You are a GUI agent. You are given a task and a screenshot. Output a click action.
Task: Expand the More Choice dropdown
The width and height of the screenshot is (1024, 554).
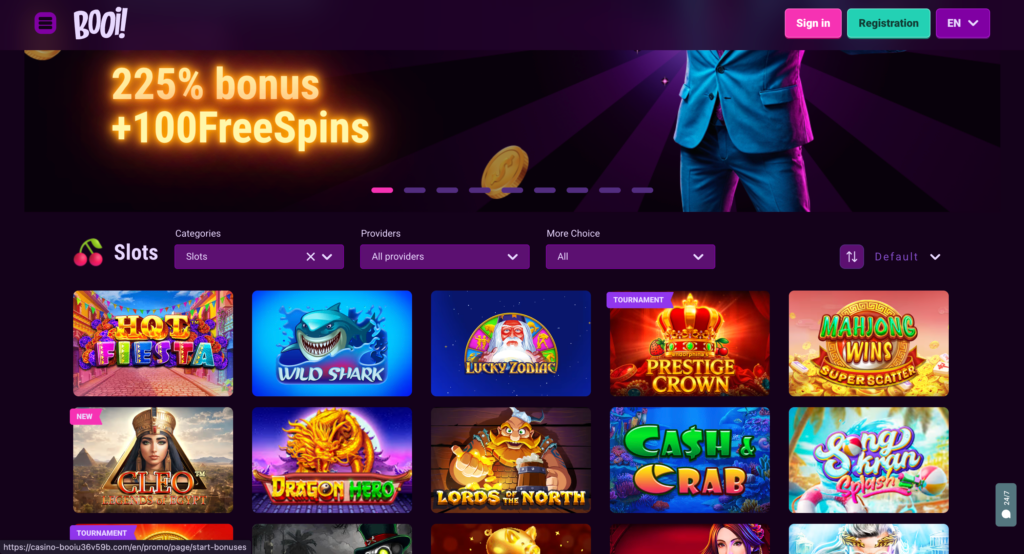click(630, 257)
